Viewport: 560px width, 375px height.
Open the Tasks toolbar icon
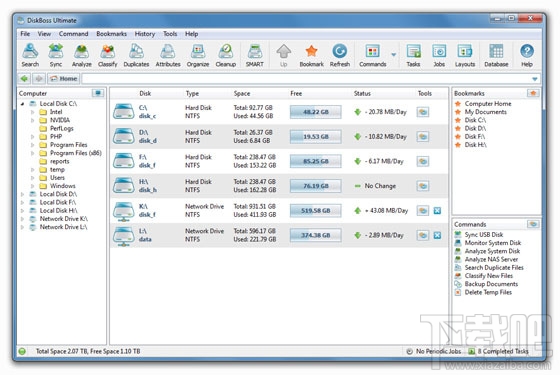tap(413, 55)
